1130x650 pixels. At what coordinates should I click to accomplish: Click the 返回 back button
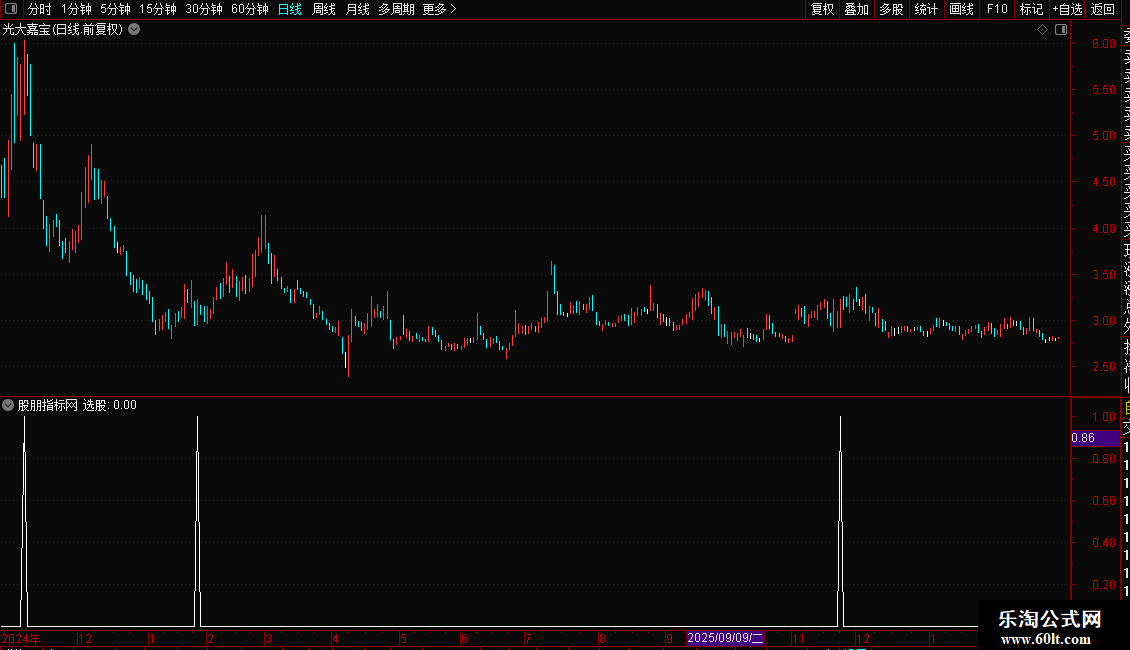click(1103, 9)
